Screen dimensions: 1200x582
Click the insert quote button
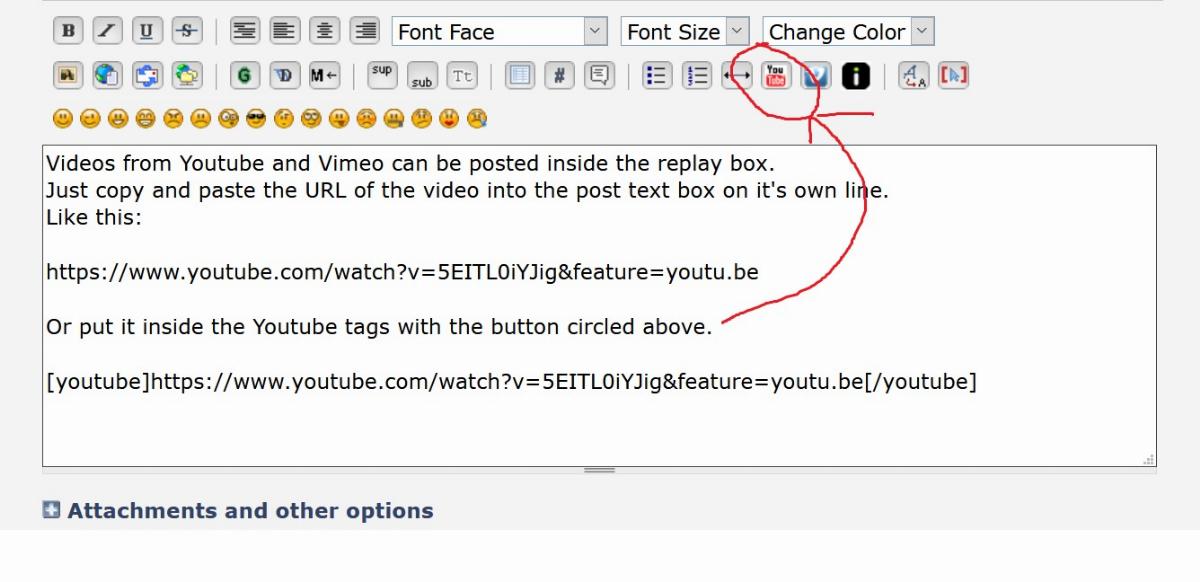point(599,76)
